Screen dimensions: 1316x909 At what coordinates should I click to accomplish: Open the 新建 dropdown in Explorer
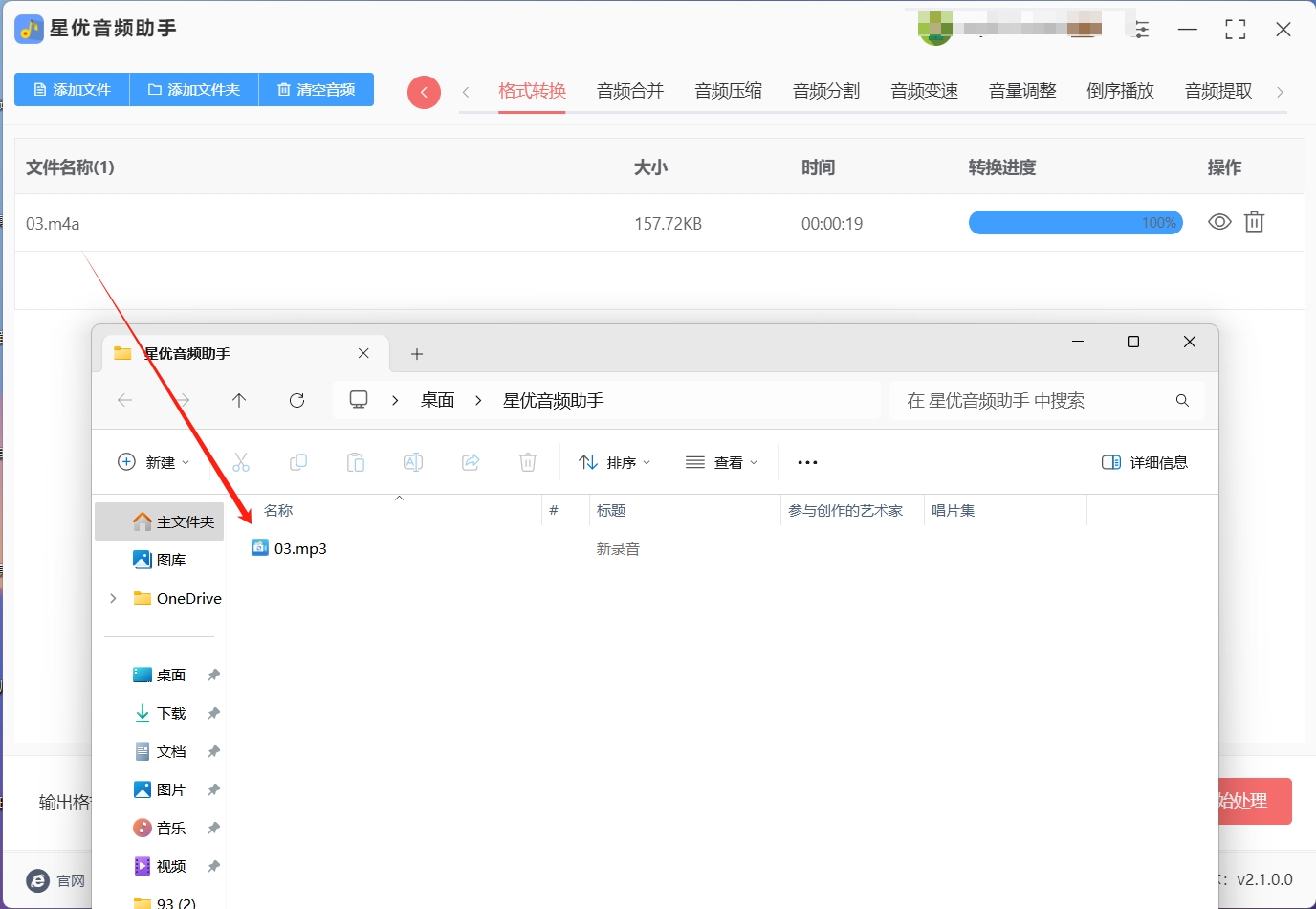click(153, 462)
